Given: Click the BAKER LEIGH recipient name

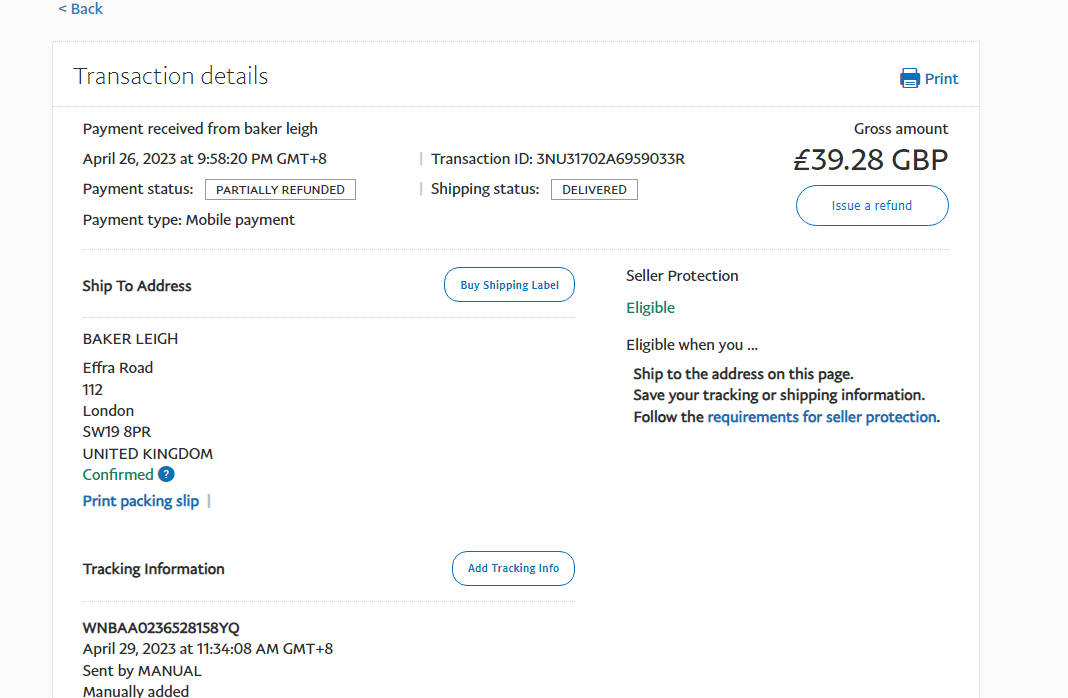Looking at the screenshot, I should (x=130, y=339).
